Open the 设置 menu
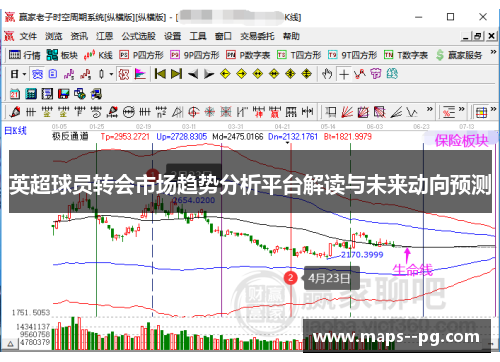The height and width of the screenshot is (362, 500). pyautogui.click(x=172, y=36)
